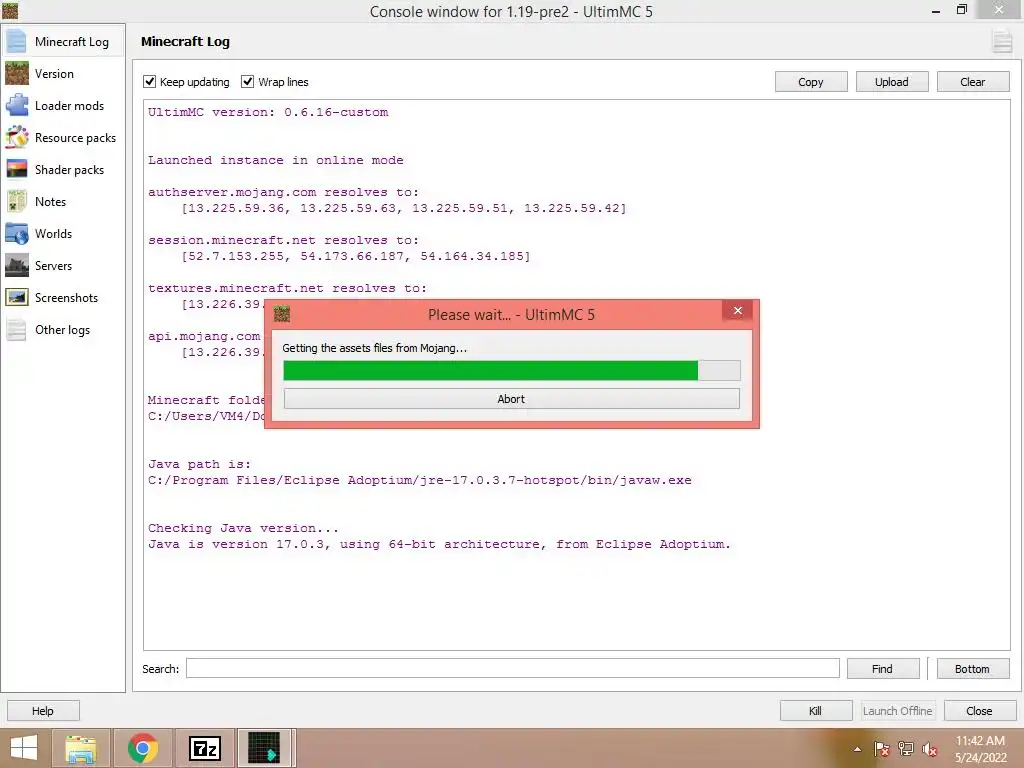The height and width of the screenshot is (768, 1024).
Task: Click the Shader packs sunset icon
Action: [x=16, y=169]
